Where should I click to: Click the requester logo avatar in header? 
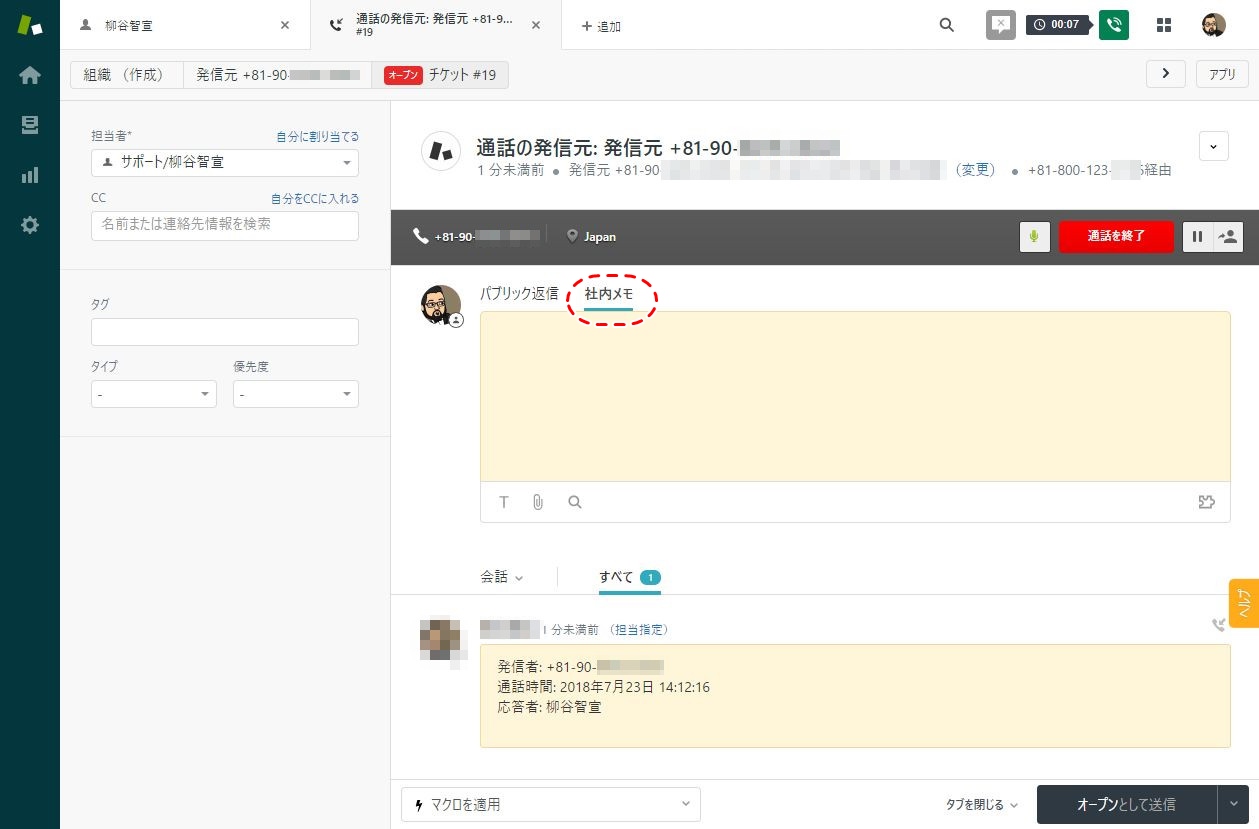pos(441,151)
